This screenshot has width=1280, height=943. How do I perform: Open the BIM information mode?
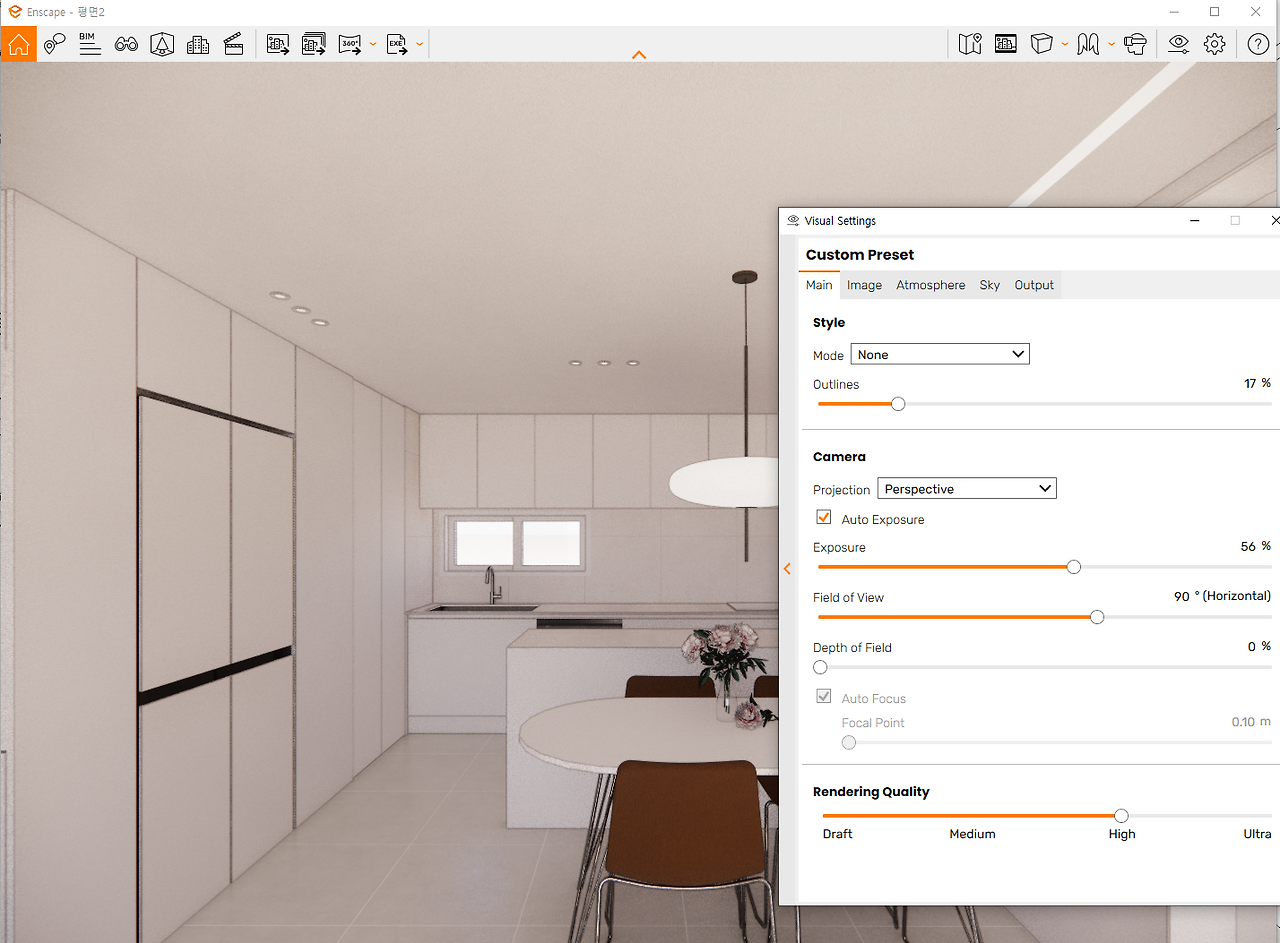(90, 44)
